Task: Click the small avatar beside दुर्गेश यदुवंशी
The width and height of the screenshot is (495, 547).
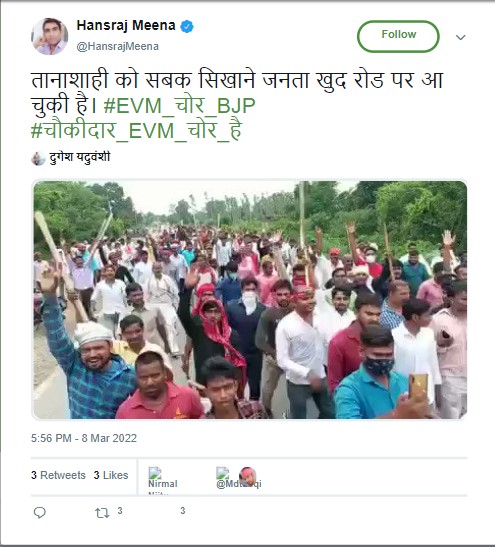Action: 38,158
